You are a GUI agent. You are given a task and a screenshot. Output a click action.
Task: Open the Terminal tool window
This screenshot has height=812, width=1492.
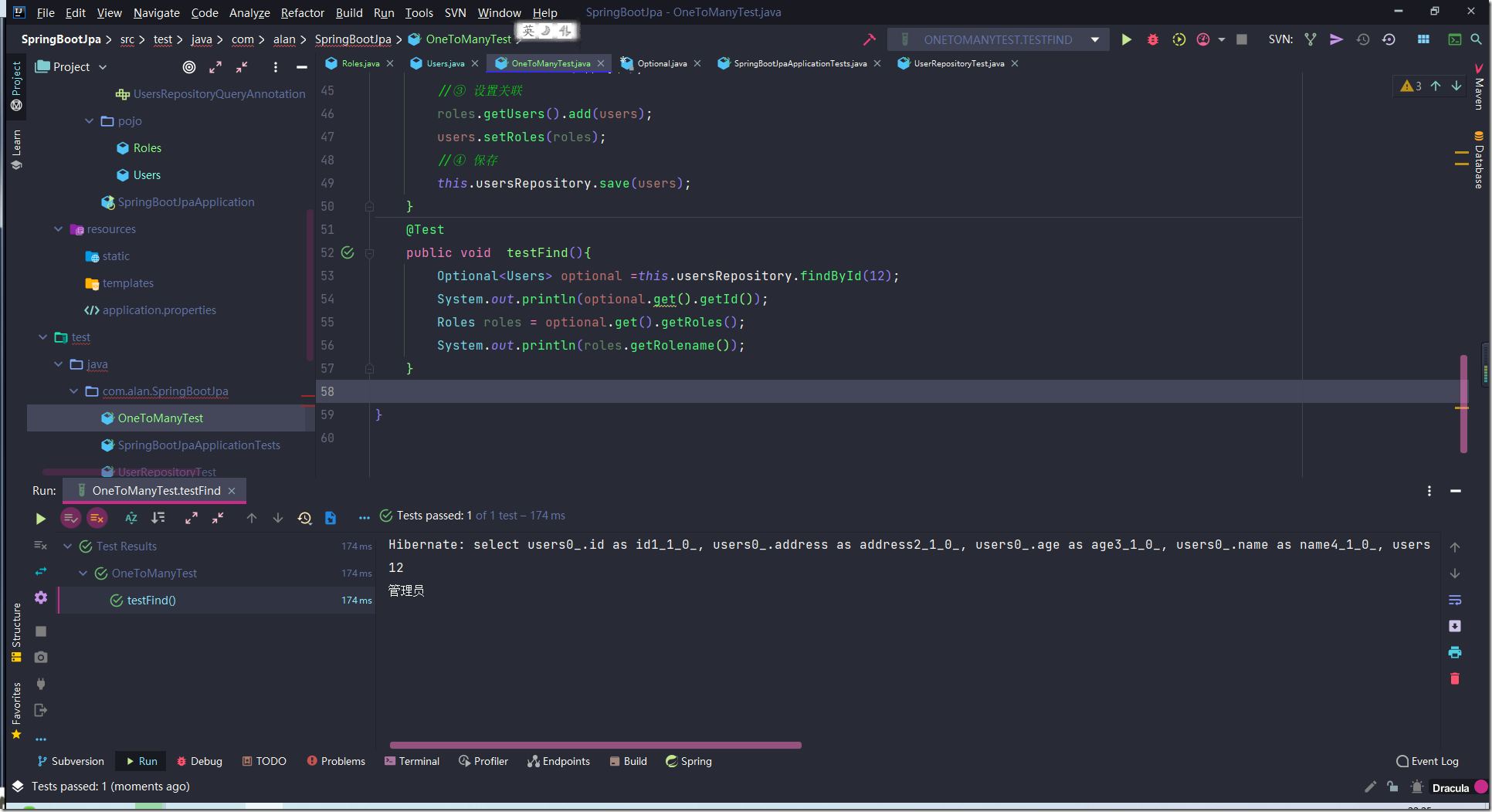412,761
